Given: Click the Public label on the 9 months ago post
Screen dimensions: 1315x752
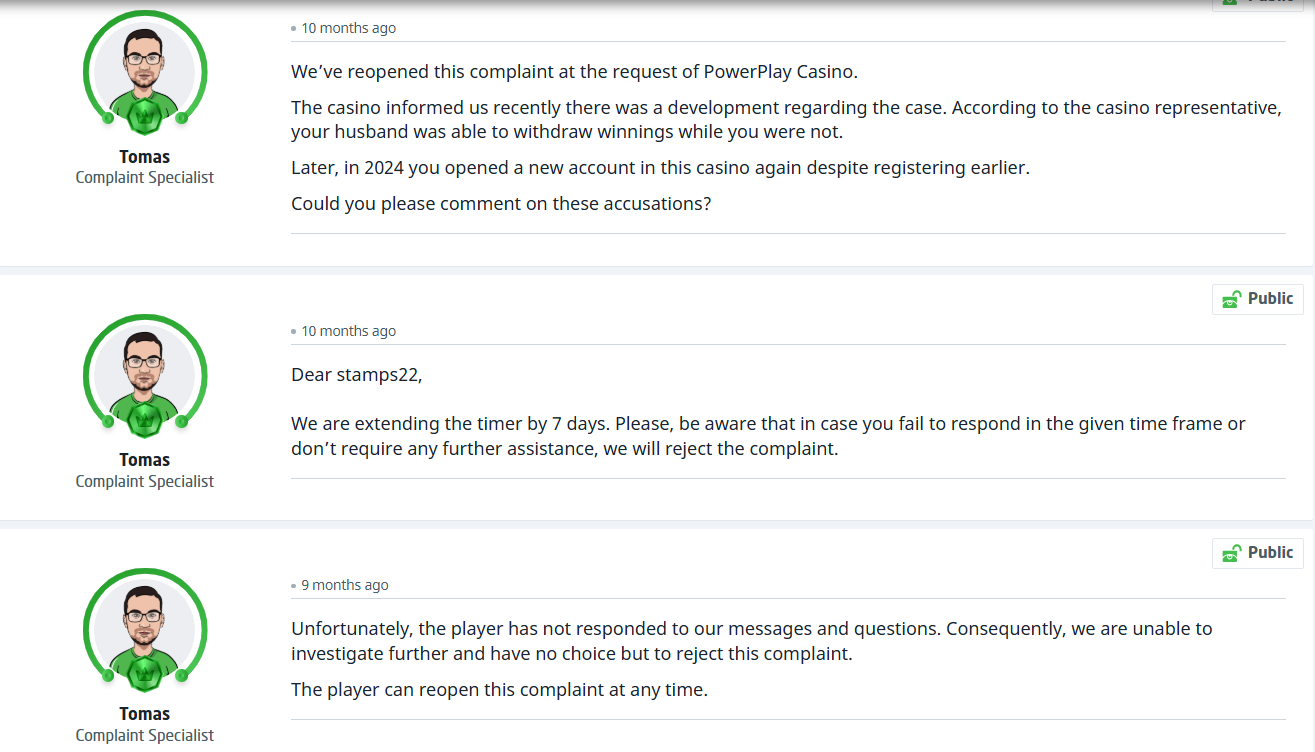Looking at the screenshot, I should point(1270,553).
